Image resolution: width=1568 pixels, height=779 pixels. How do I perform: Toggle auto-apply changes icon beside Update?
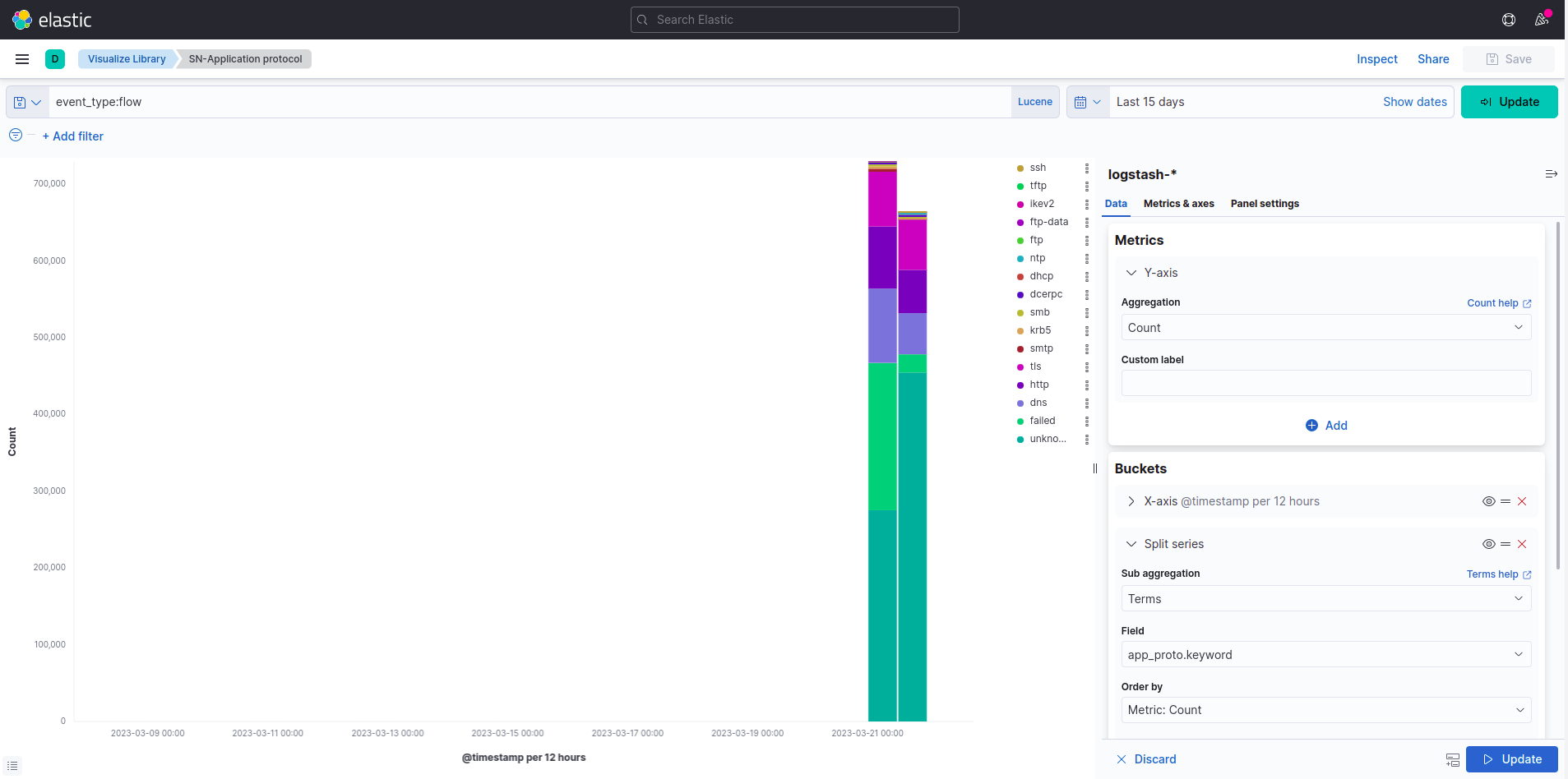(x=1452, y=759)
